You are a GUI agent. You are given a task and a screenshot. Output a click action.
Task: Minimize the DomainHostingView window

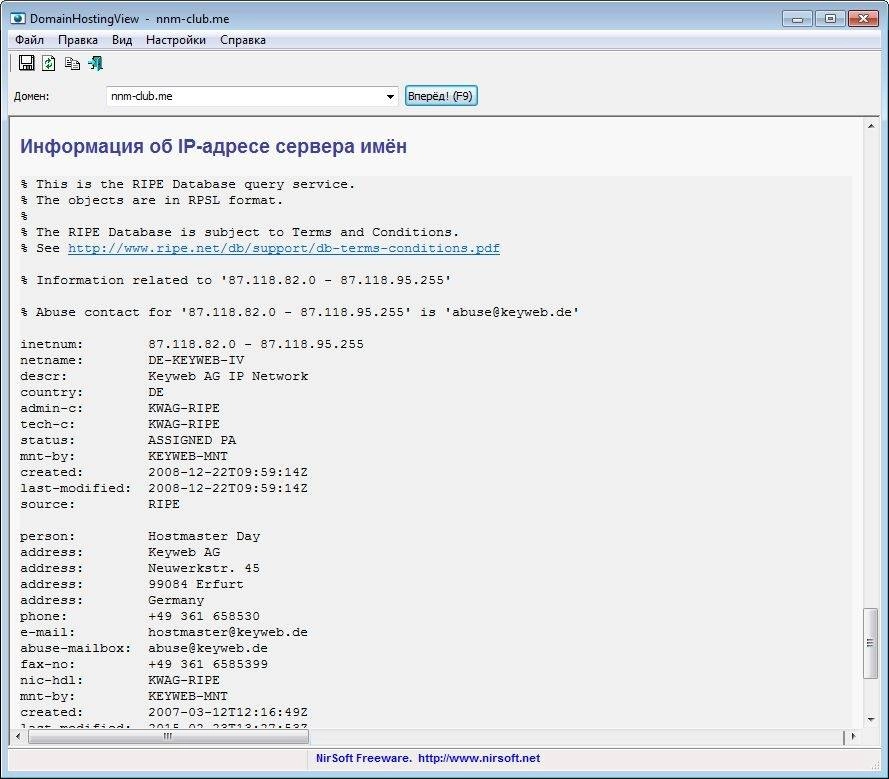797,19
